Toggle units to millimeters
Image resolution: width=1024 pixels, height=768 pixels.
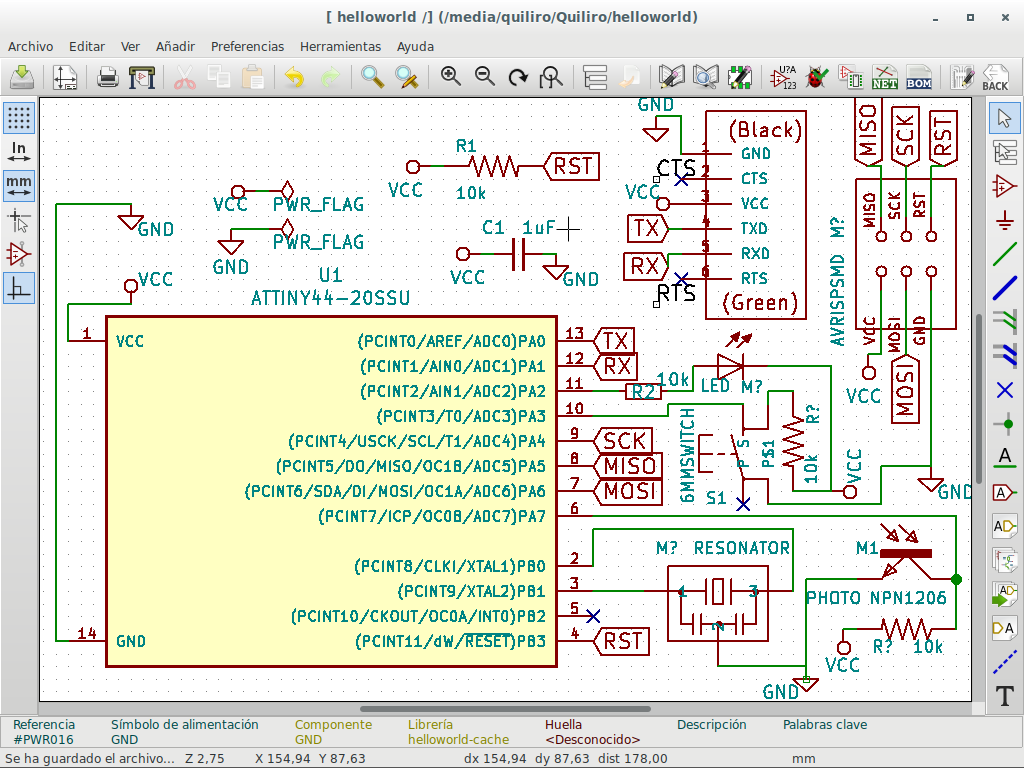18,185
